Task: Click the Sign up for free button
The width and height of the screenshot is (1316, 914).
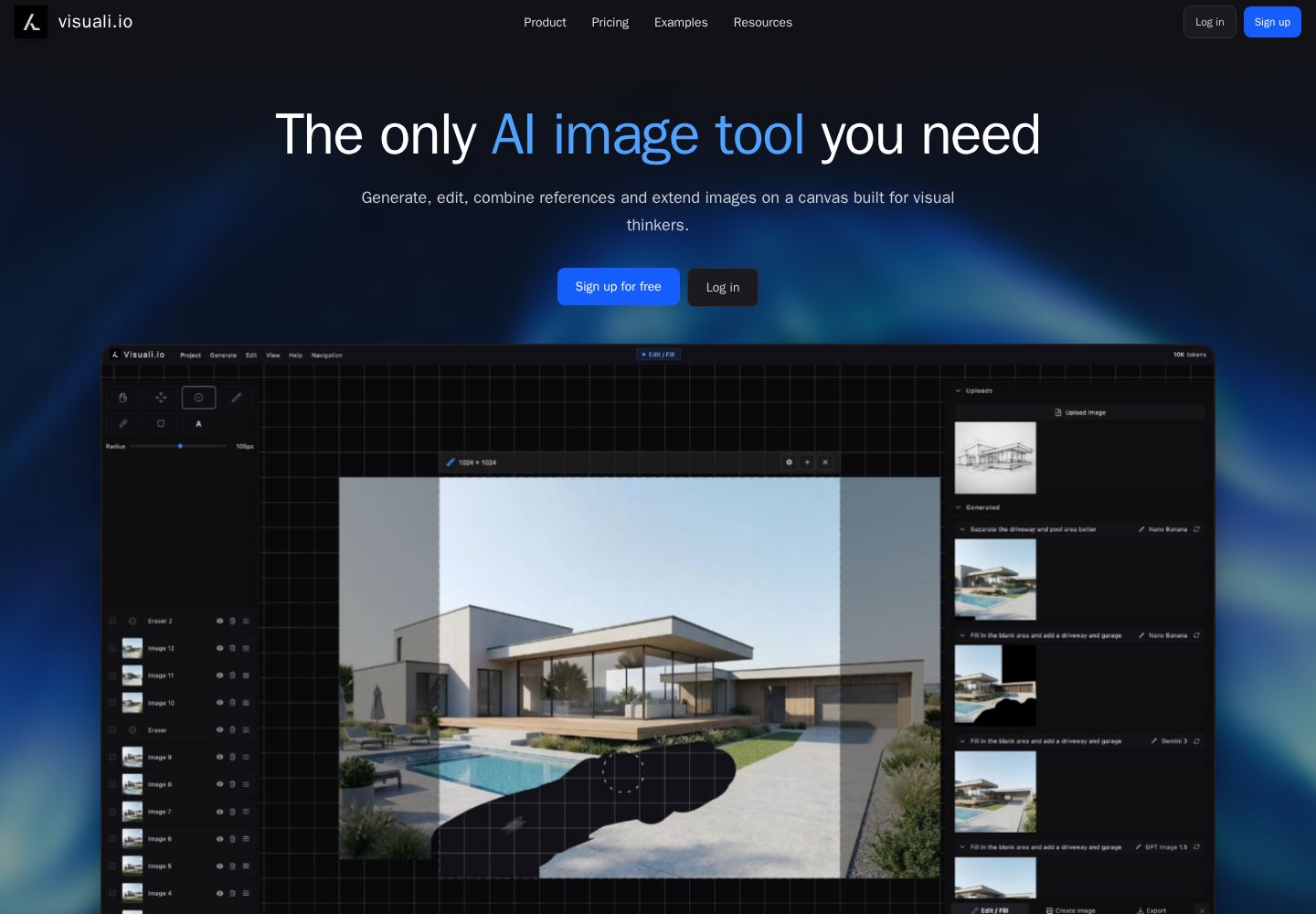Action: pyautogui.click(x=619, y=287)
